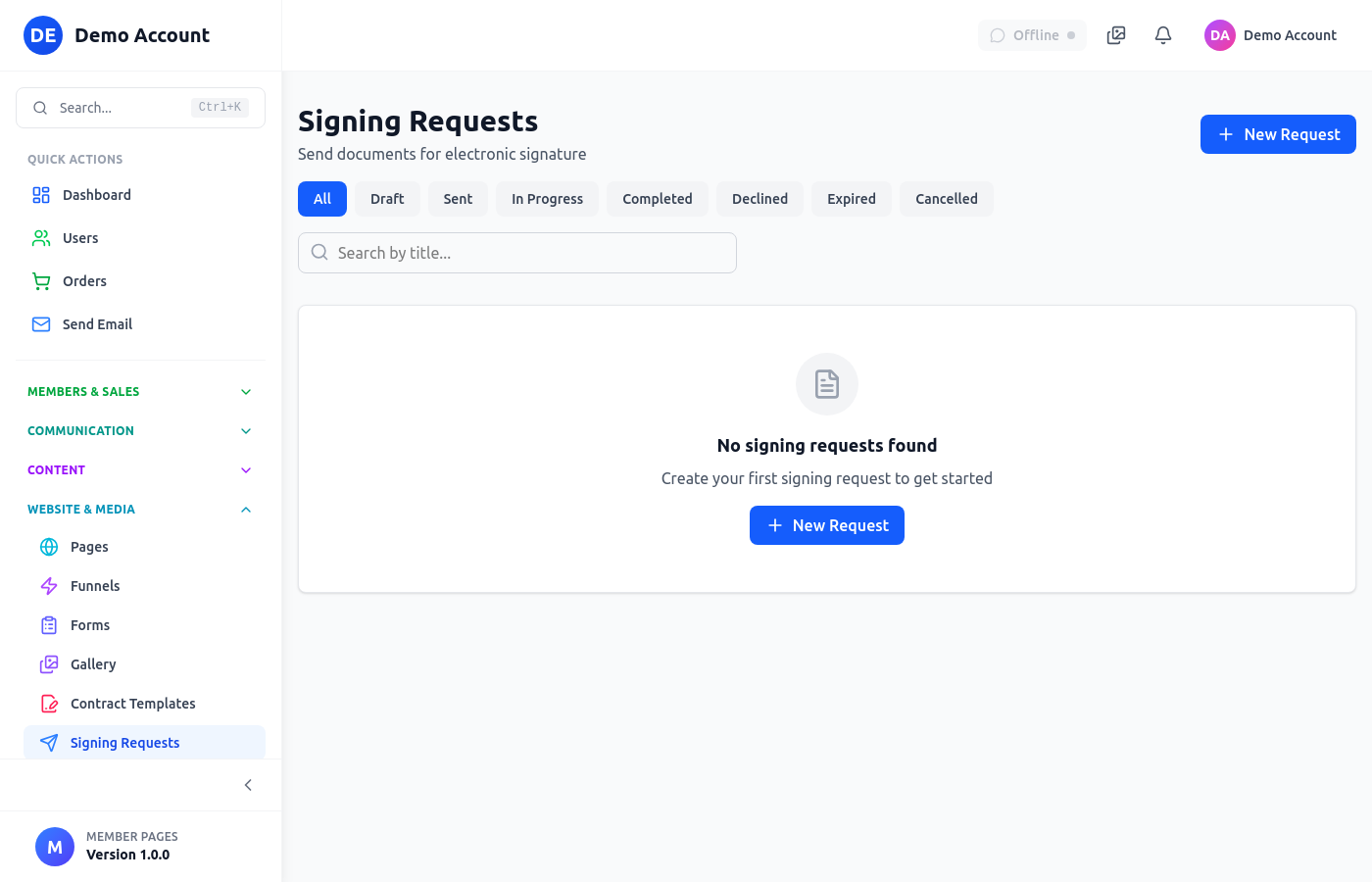This screenshot has width=1372, height=882.
Task: Click the gallery icon in top header
Action: [x=1116, y=35]
